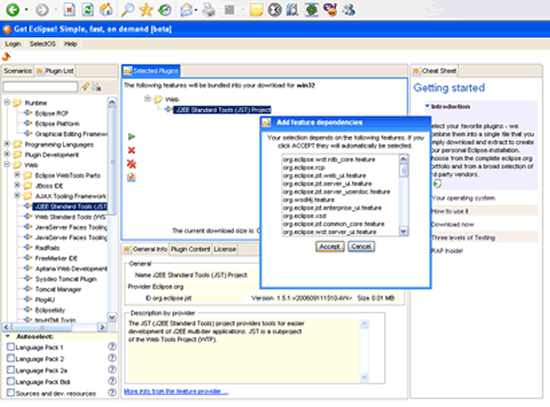Collapse the Web folder in Plugin List
Image resolution: width=550 pixels, height=407 pixels.
[x=7, y=164]
